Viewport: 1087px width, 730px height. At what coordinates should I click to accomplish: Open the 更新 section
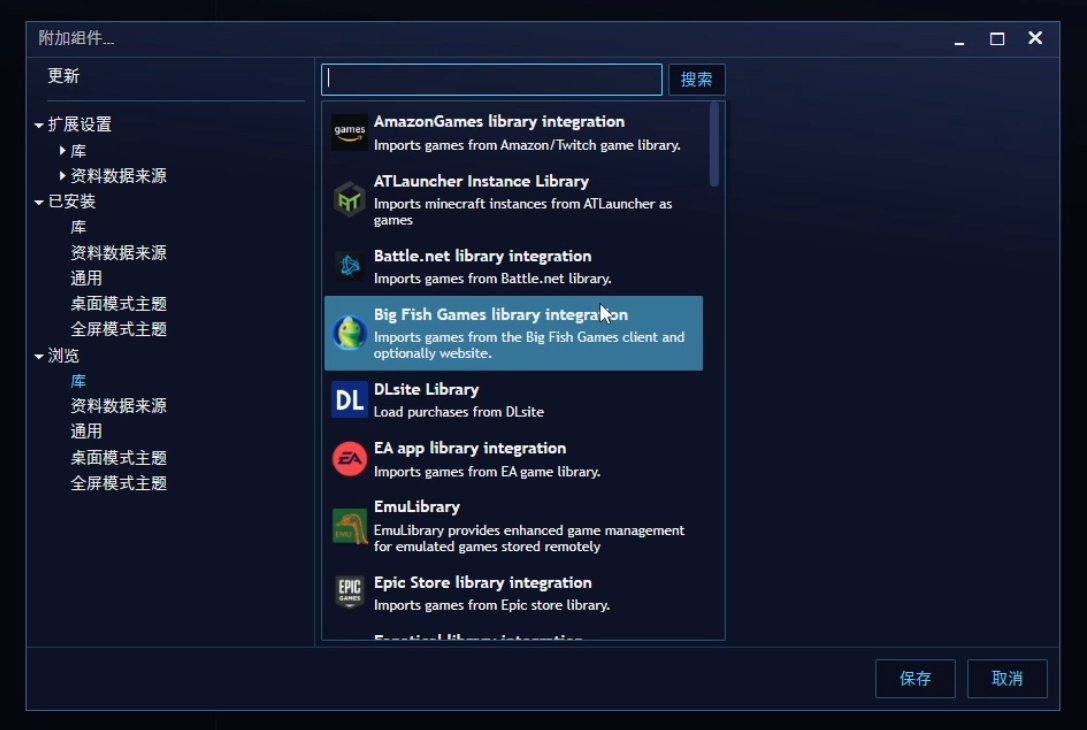[63, 76]
